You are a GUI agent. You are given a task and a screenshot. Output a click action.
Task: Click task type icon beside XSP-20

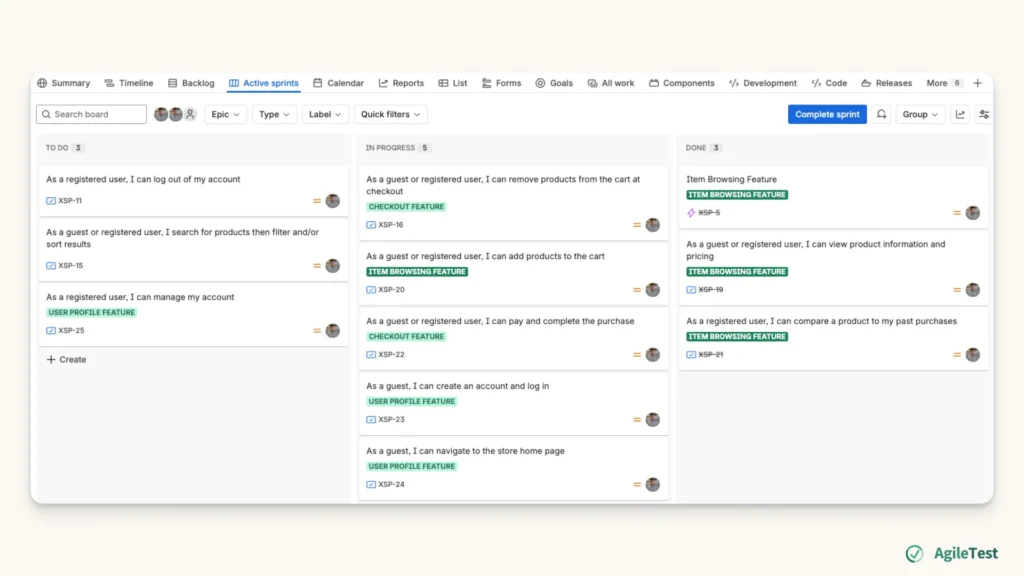point(371,289)
